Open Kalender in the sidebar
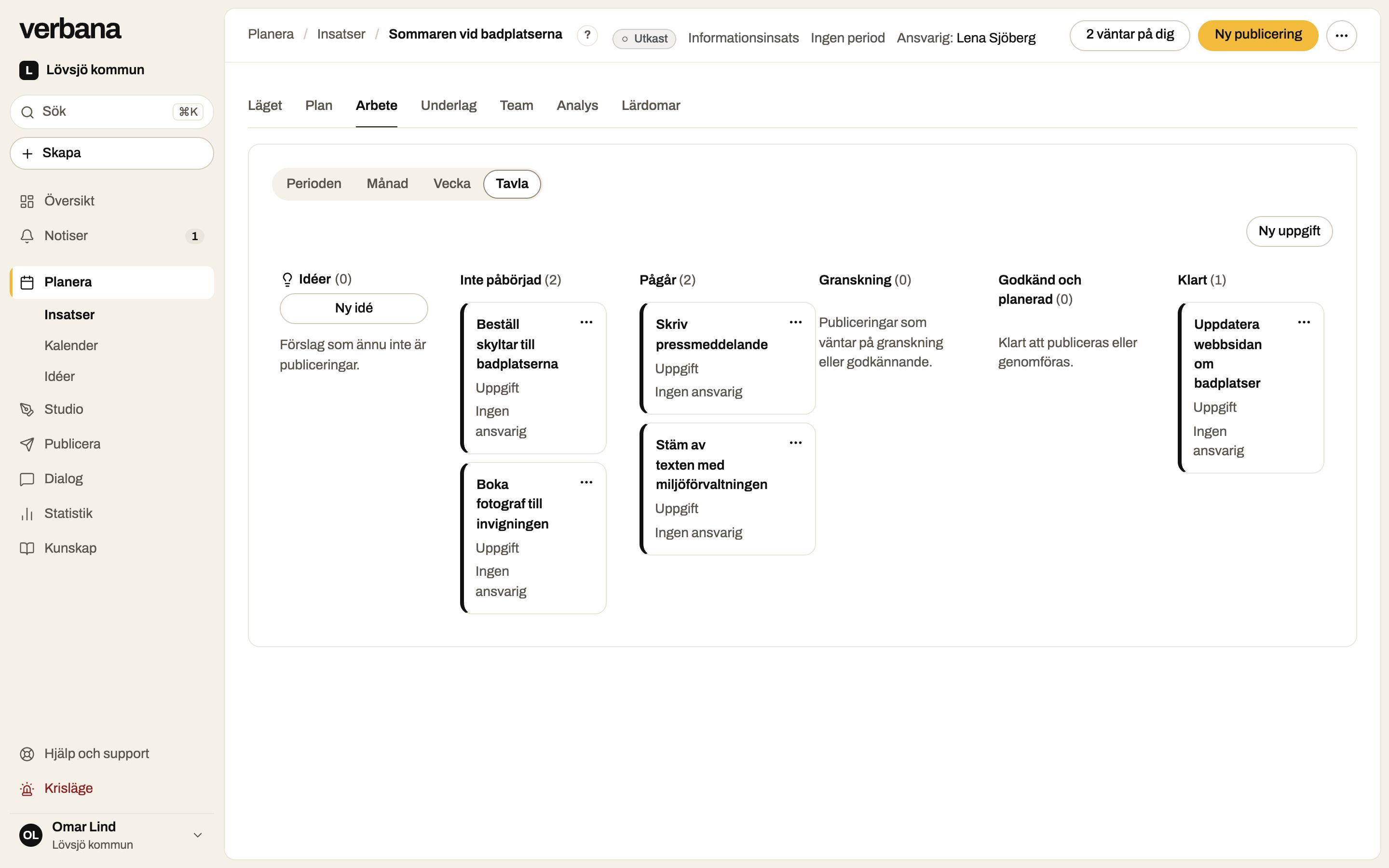1389x868 pixels. point(70,346)
